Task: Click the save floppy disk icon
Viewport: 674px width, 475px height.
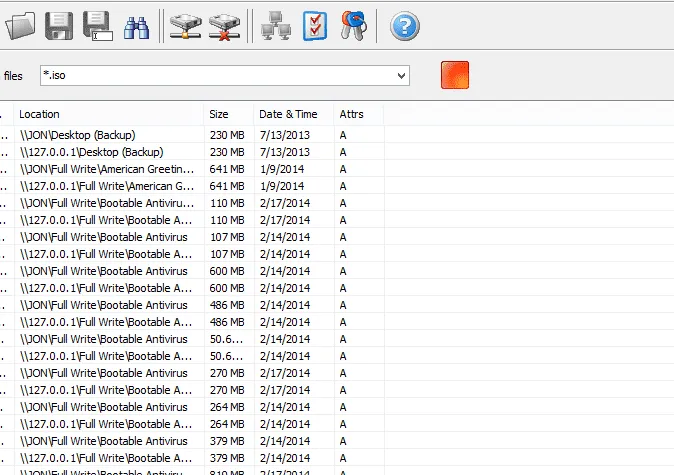Action: coord(58,25)
